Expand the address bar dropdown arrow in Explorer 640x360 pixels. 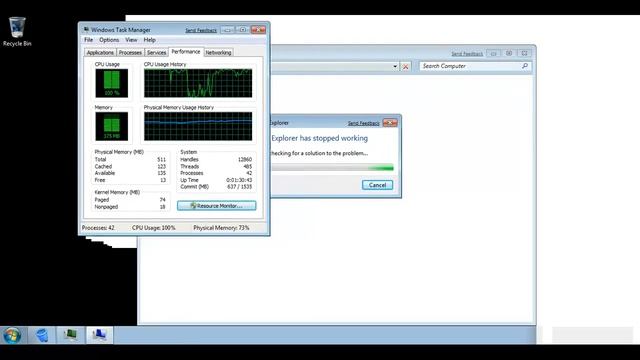tap(395, 67)
